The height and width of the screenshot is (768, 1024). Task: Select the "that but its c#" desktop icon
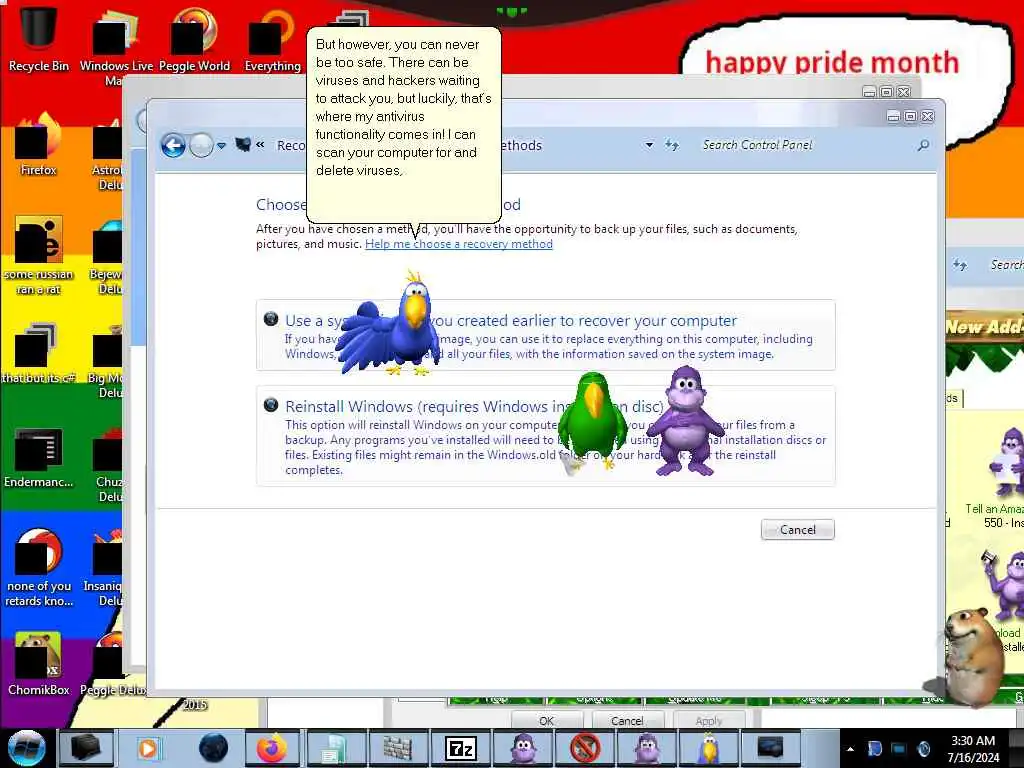click(39, 353)
